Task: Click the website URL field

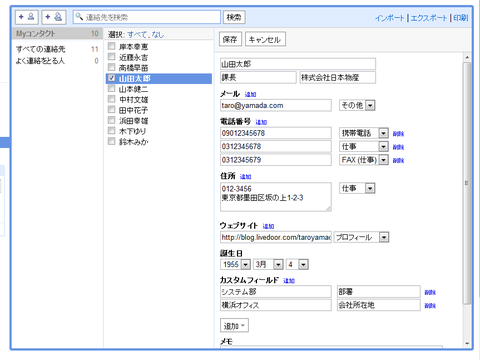Action: pyautogui.click(x=276, y=237)
